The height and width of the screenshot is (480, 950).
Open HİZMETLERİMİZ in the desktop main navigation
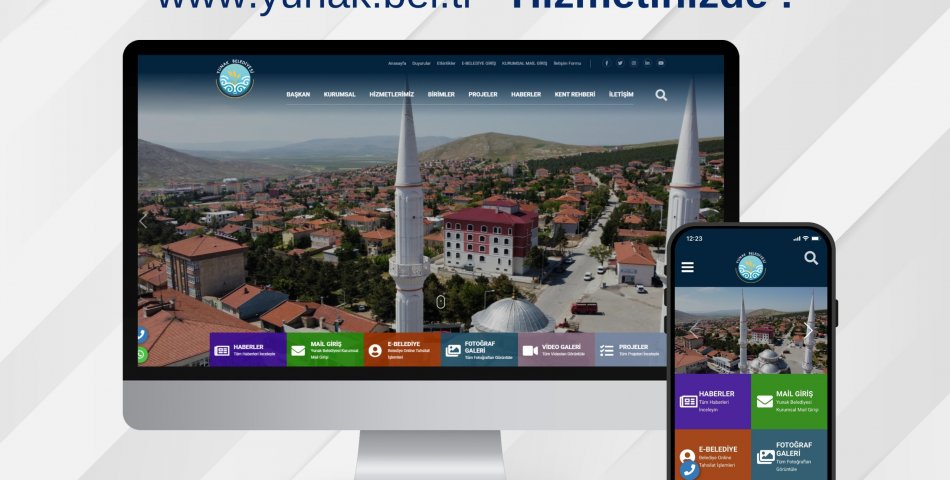pos(391,95)
